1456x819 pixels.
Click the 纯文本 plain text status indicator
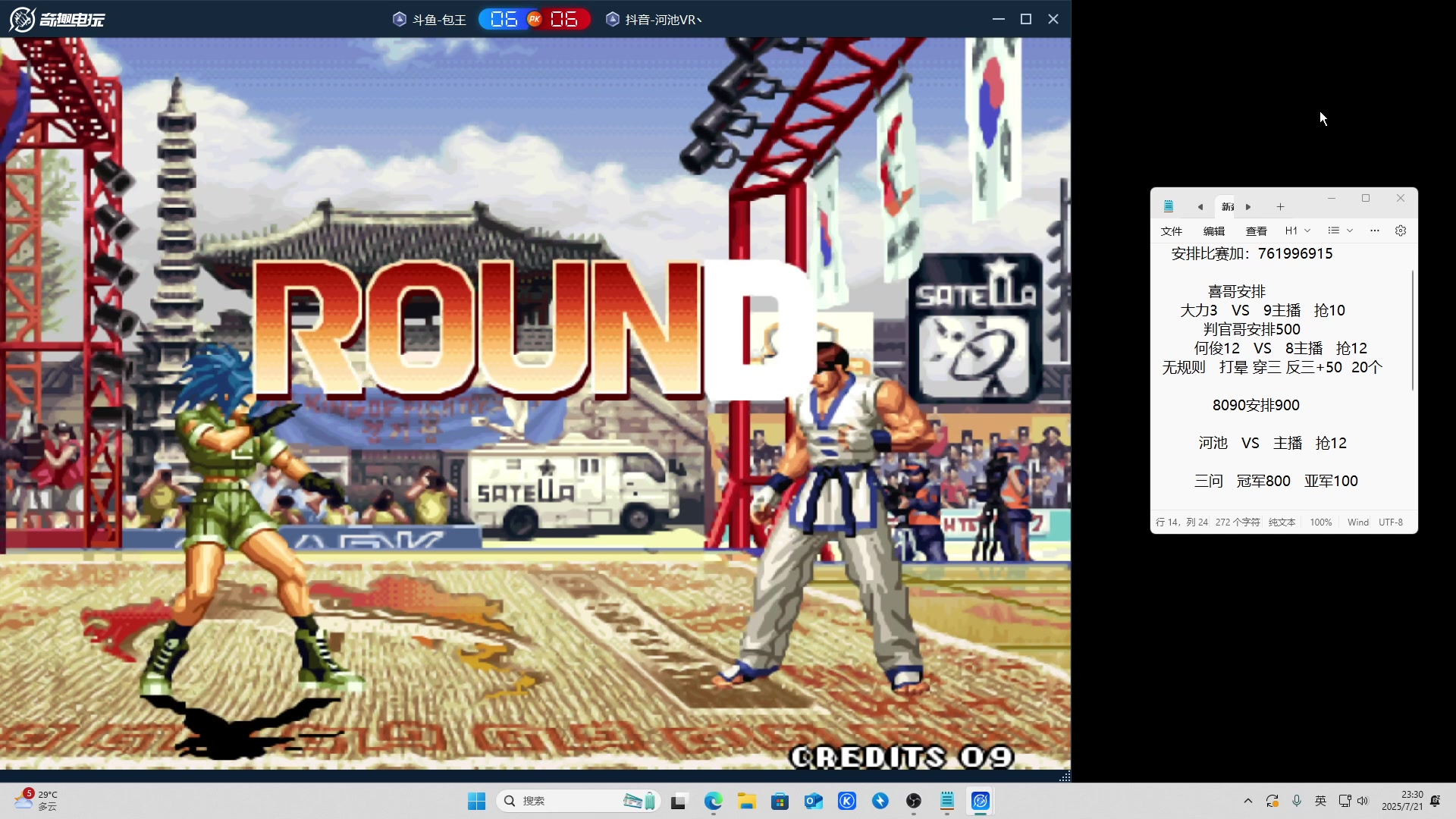click(x=1282, y=522)
